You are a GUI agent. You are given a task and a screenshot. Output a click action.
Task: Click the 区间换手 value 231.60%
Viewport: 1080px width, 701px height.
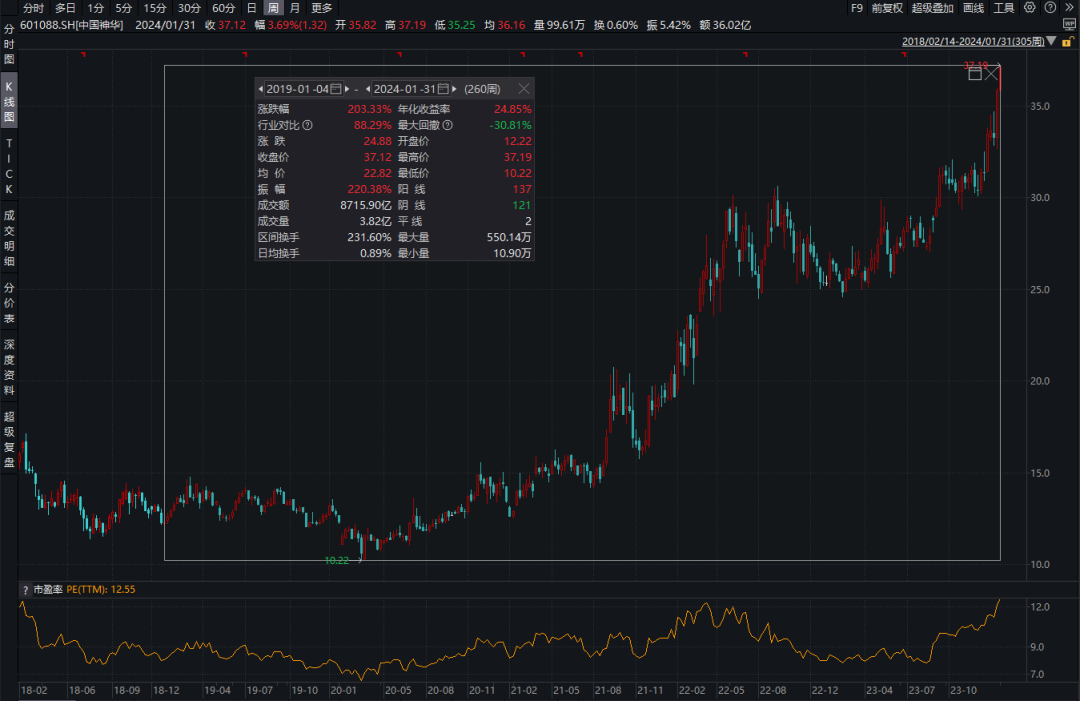pos(369,237)
